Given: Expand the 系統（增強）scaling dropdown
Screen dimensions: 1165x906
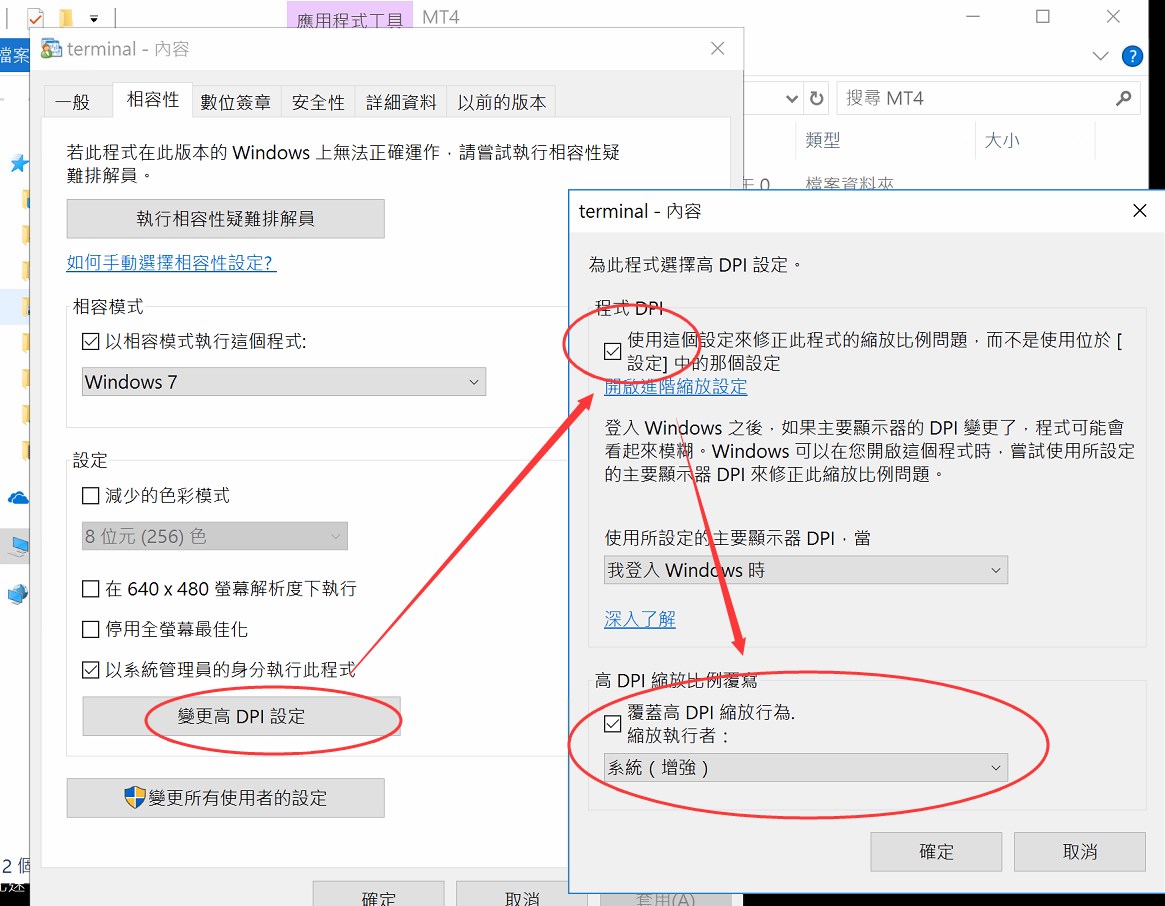Looking at the screenshot, I should tap(806, 768).
